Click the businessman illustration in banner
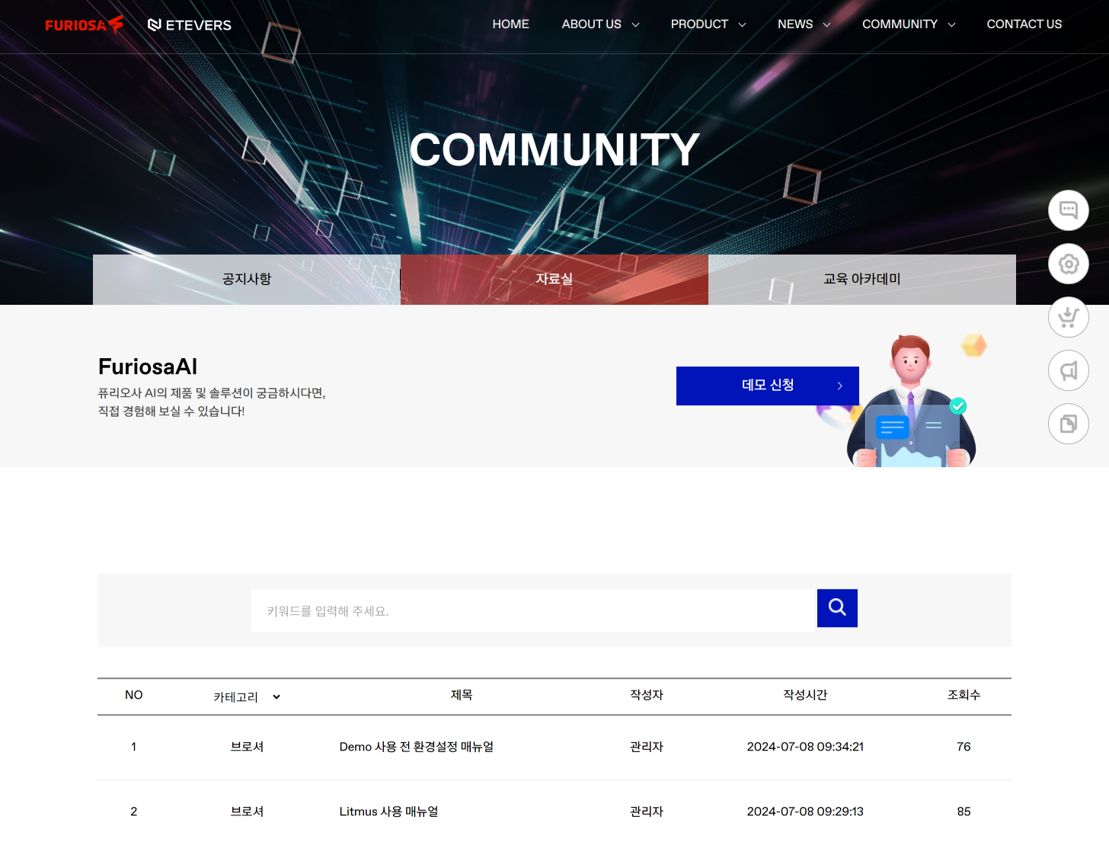 [911, 400]
